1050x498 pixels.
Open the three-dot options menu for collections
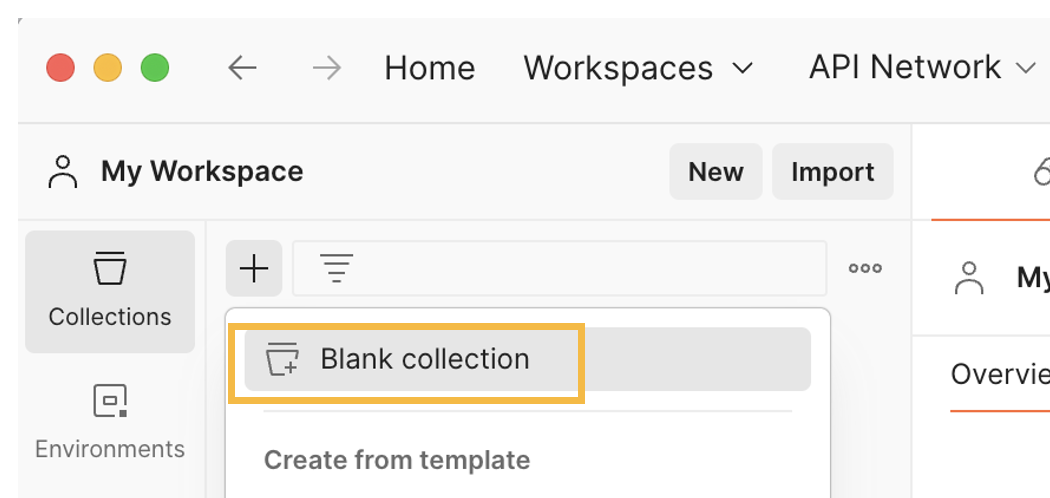[865, 268]
